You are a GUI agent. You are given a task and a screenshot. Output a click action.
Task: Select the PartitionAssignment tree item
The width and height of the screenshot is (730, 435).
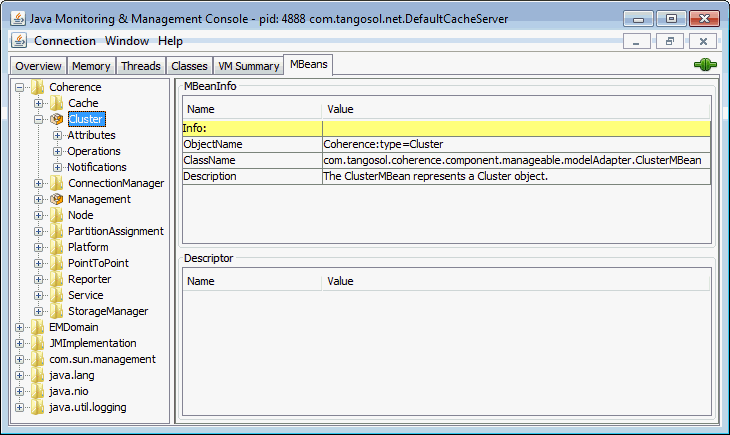(x=115, y=231)
